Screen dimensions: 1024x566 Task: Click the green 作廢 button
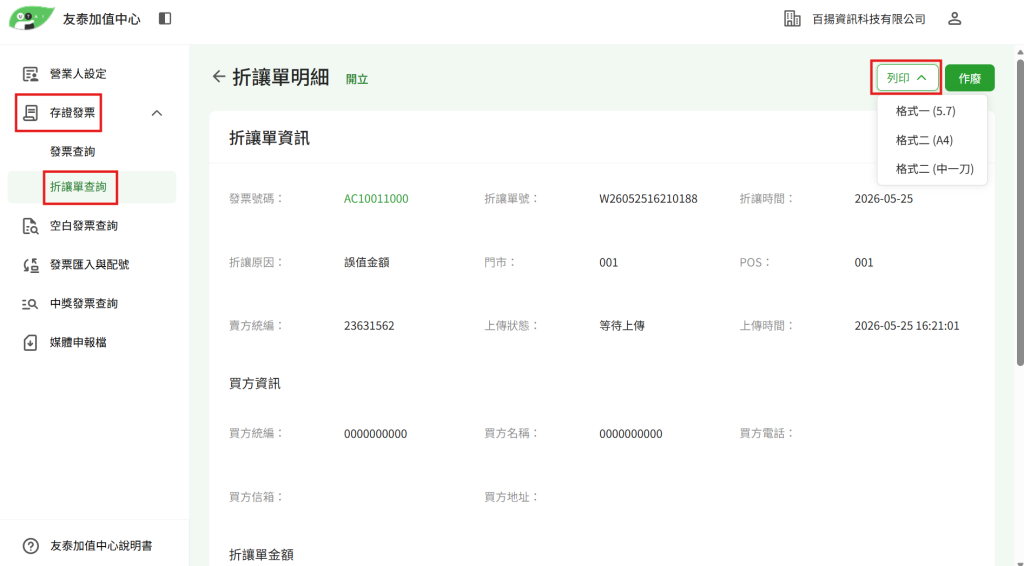[969, 78]
